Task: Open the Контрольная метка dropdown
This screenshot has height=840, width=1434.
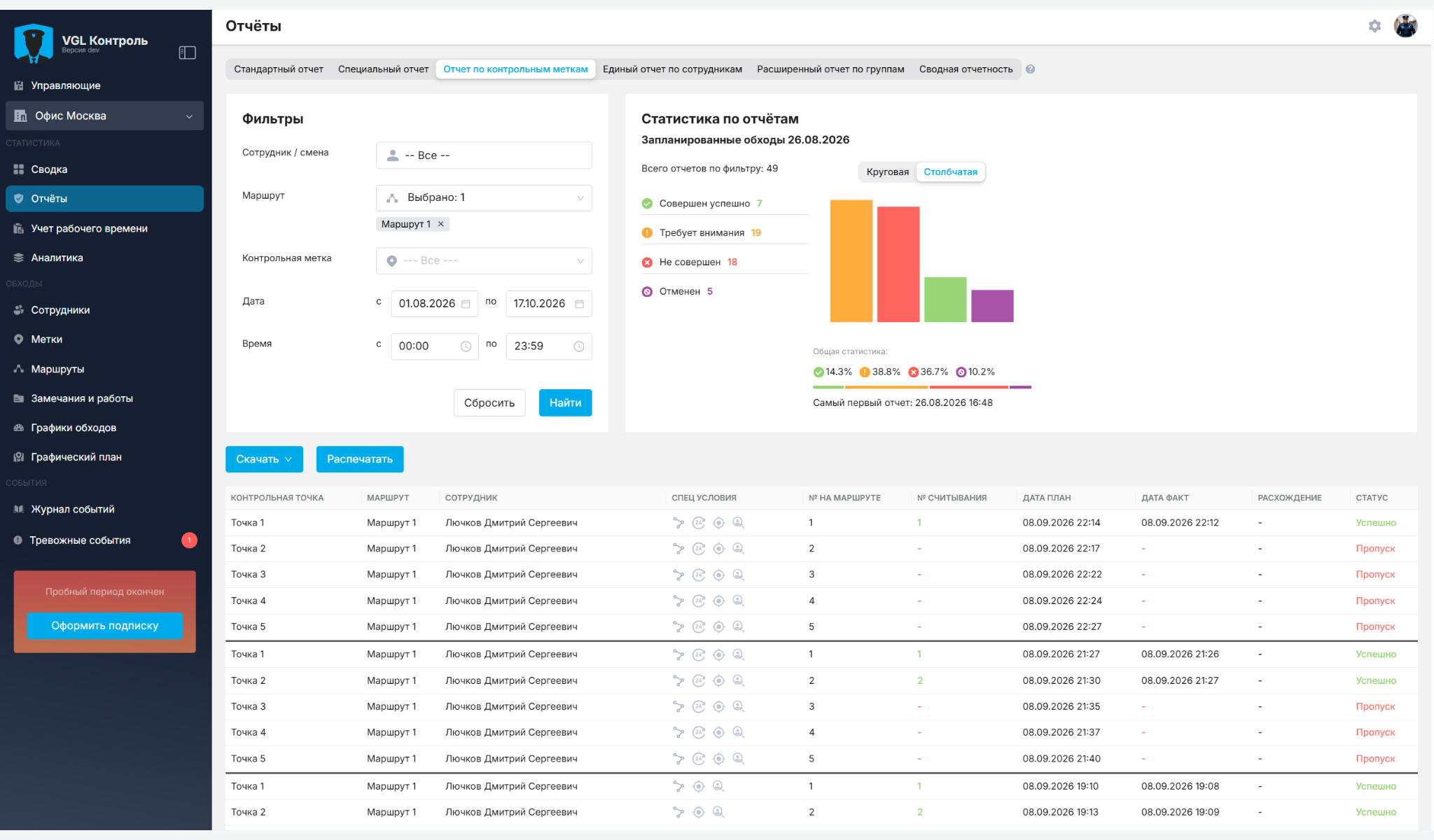Action: tap(484, 261)
